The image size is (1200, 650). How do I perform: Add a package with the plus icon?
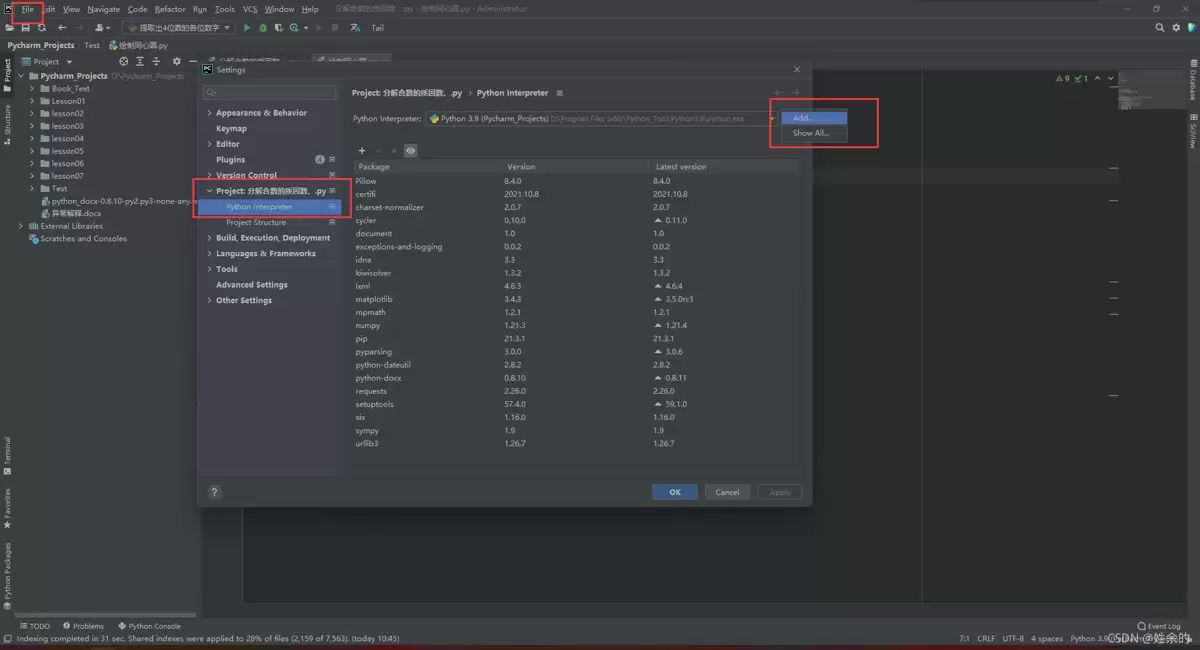click(x=362, y=151)
